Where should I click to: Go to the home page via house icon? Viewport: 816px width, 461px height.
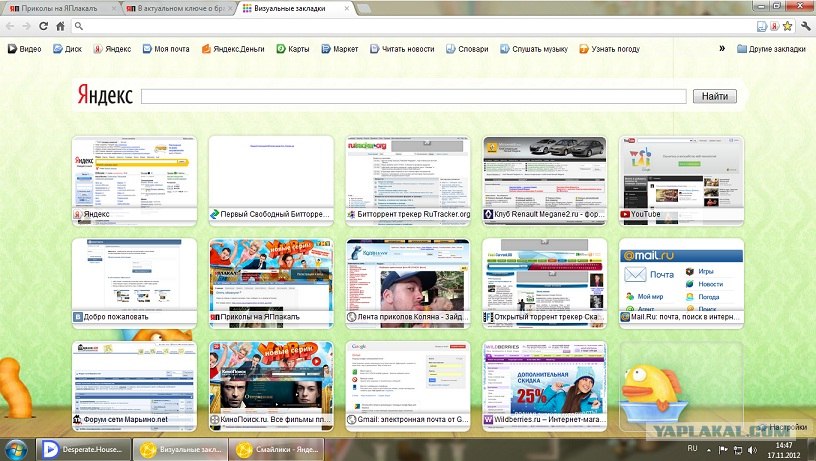coord(59,26)
